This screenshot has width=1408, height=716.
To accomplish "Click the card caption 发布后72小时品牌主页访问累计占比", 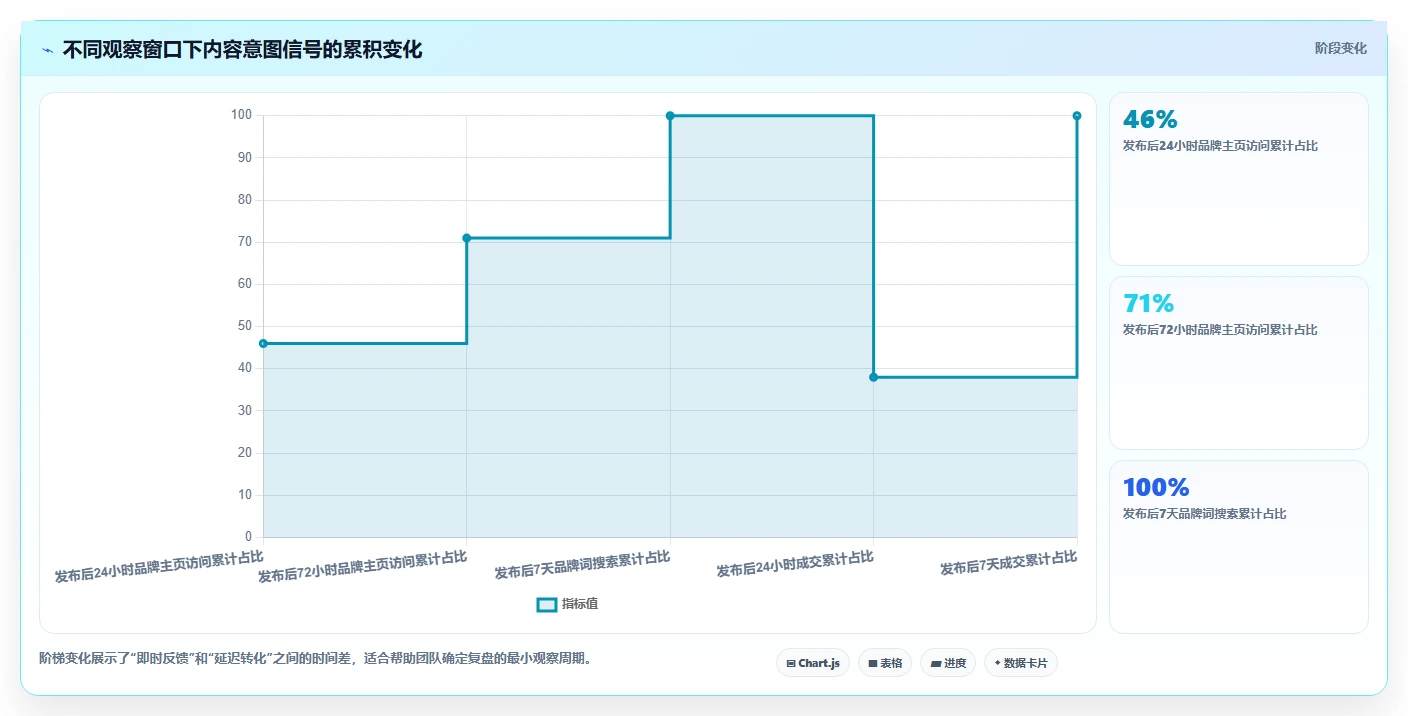I will [x=1220, y=330].
